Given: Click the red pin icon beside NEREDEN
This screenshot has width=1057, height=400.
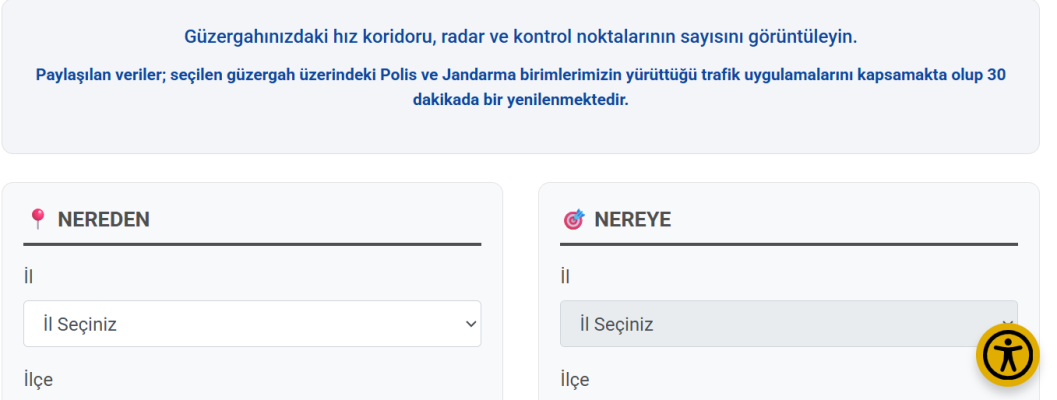Looking at the screenshot, I should [38, 219].
